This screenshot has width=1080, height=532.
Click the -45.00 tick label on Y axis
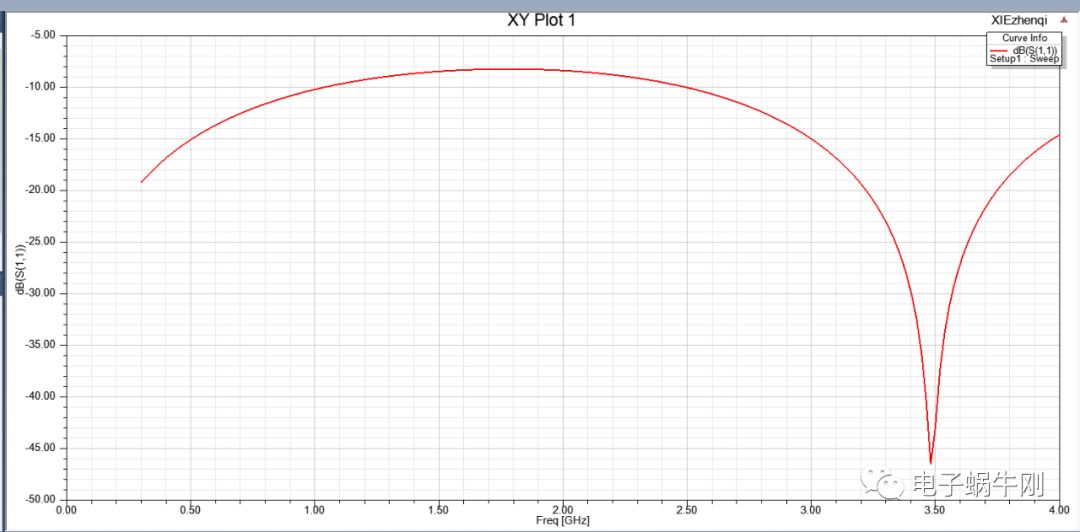[42, 448]
